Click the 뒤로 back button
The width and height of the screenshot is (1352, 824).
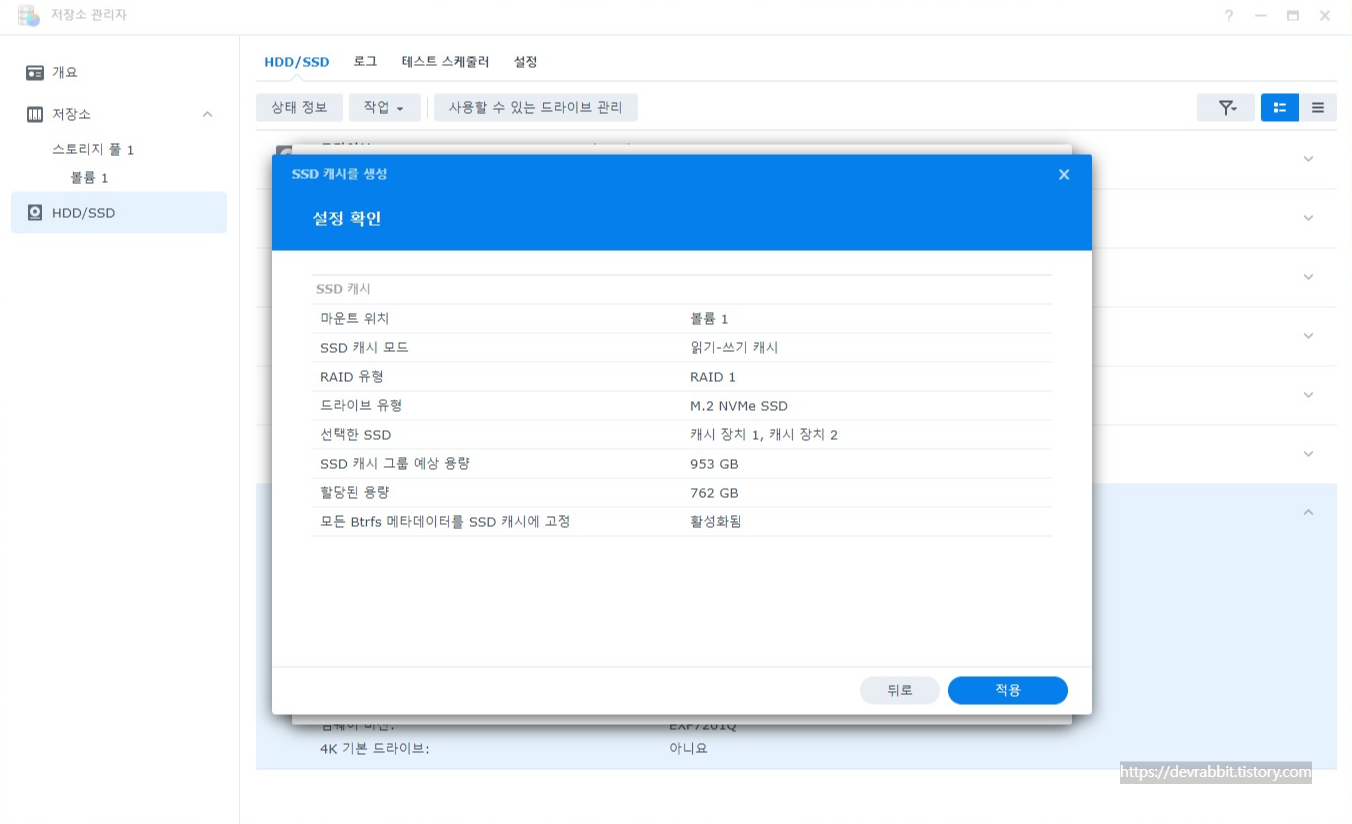[900, 691]
